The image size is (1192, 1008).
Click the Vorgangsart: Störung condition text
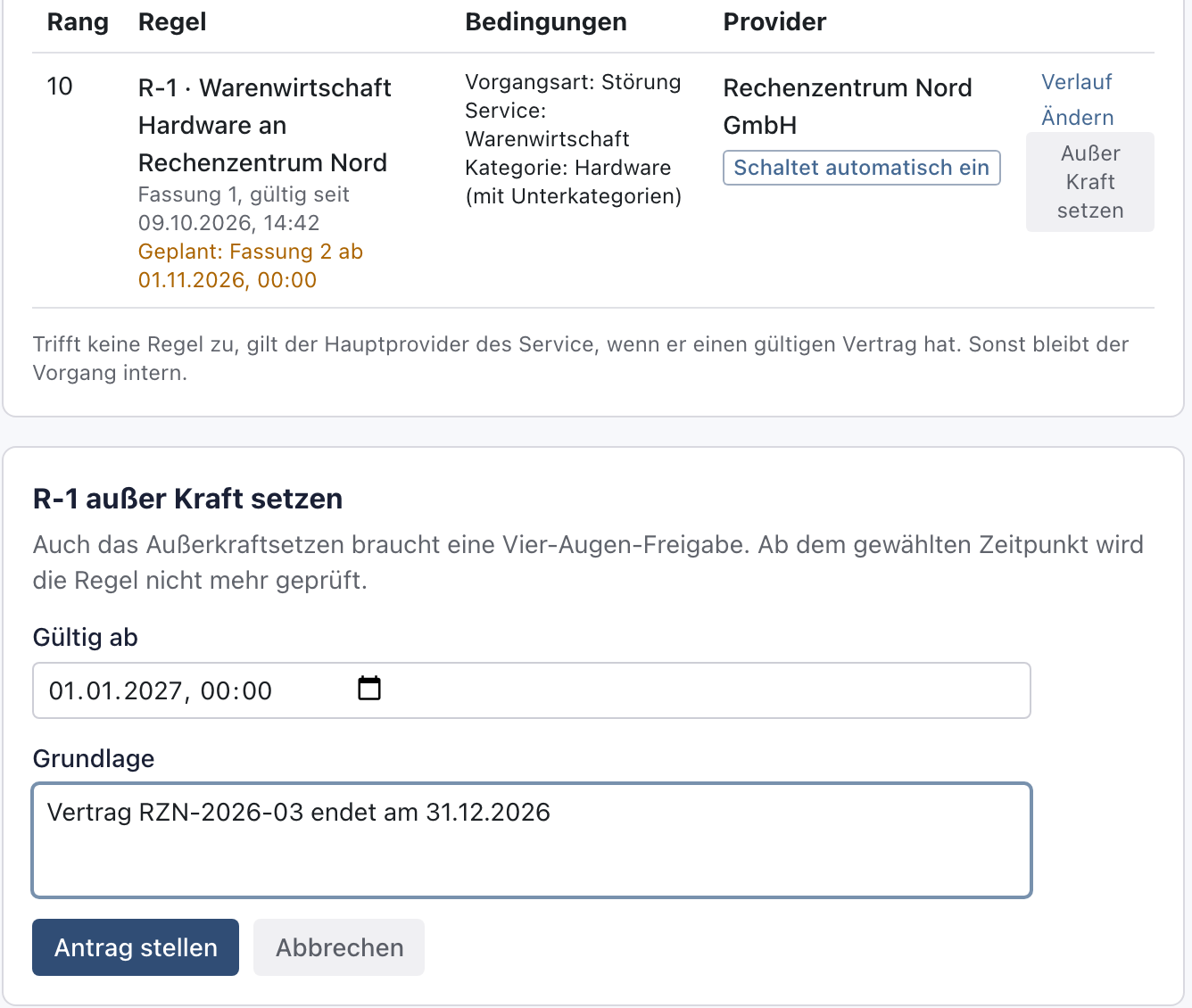[573, 82]
